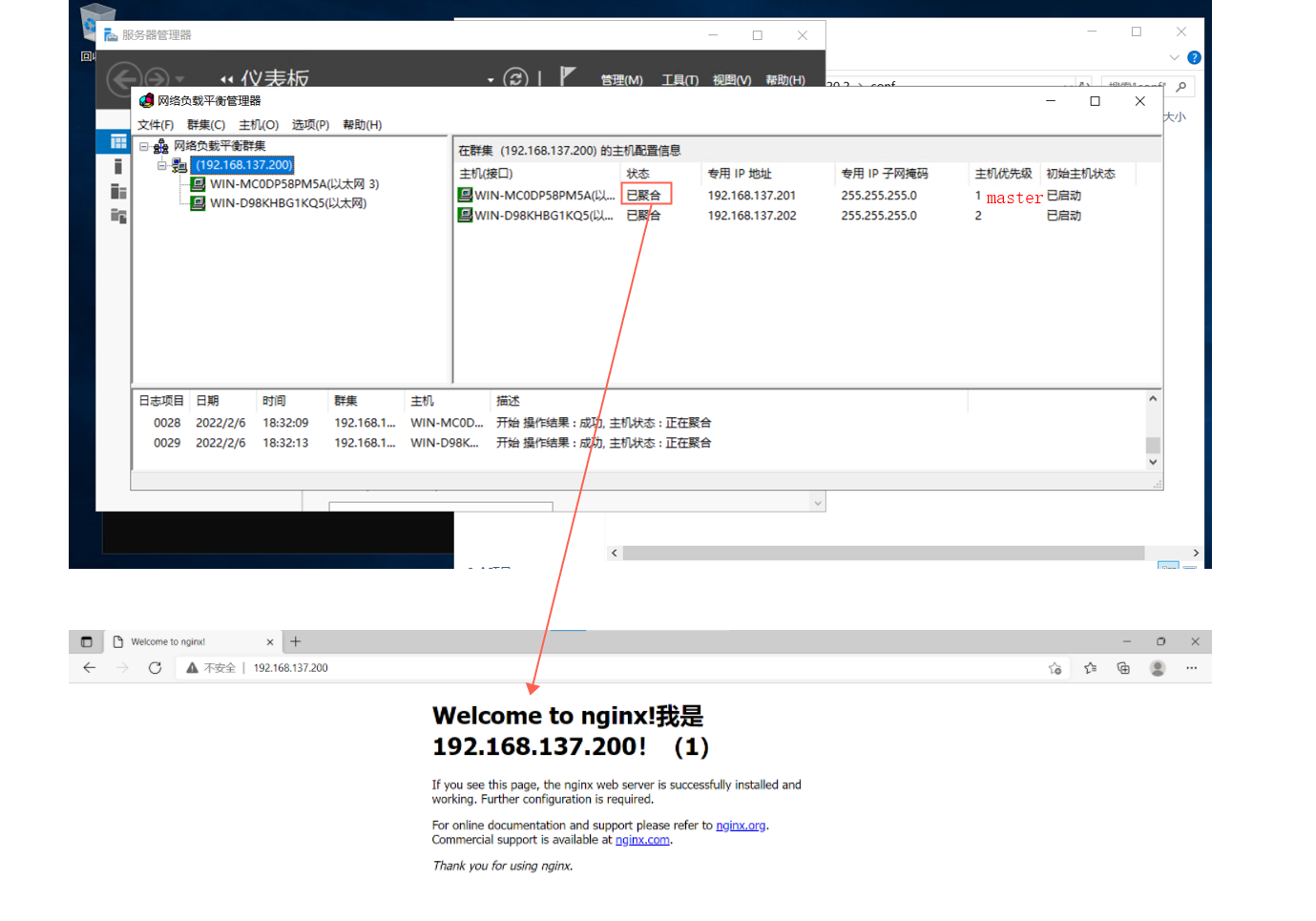Open the 文件(F) menu
This screenshot has height=921, width=1316.
click(156, 125)
